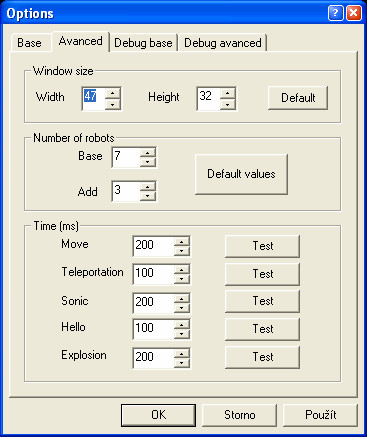The image size is (367, 437).
Task: Increase the Height value with up arrow
Action: [228, 93]
